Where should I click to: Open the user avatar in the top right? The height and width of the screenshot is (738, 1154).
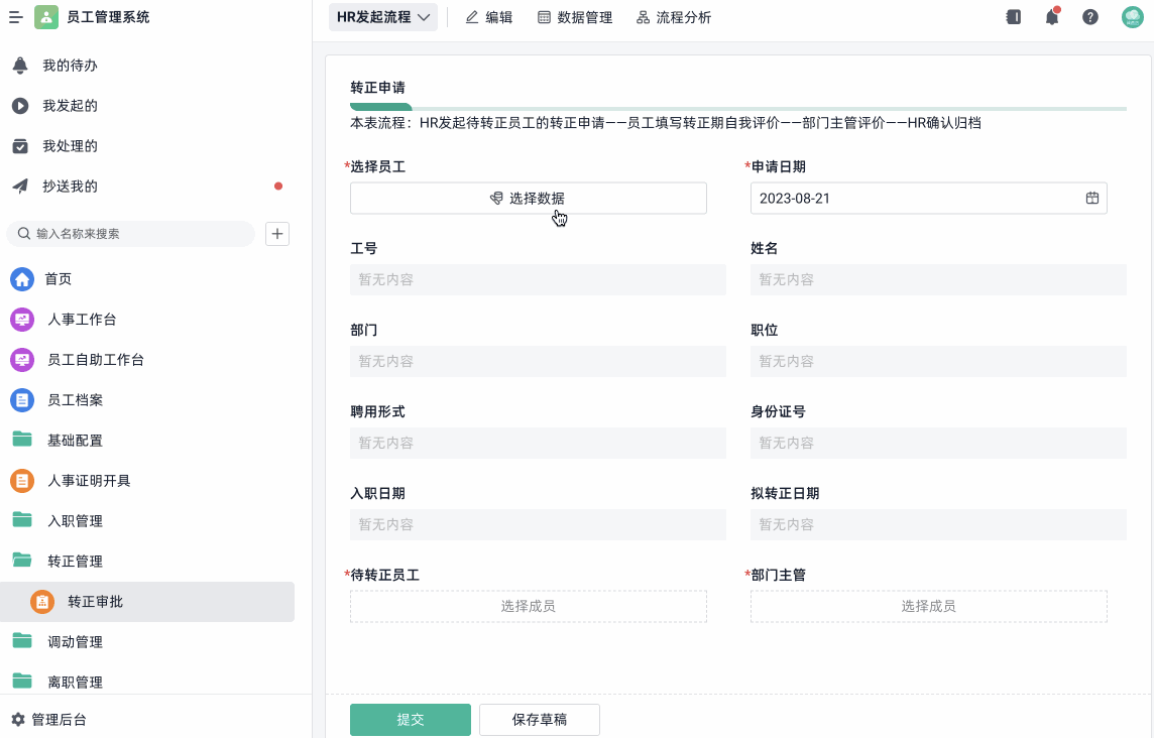click(1131, 17)
